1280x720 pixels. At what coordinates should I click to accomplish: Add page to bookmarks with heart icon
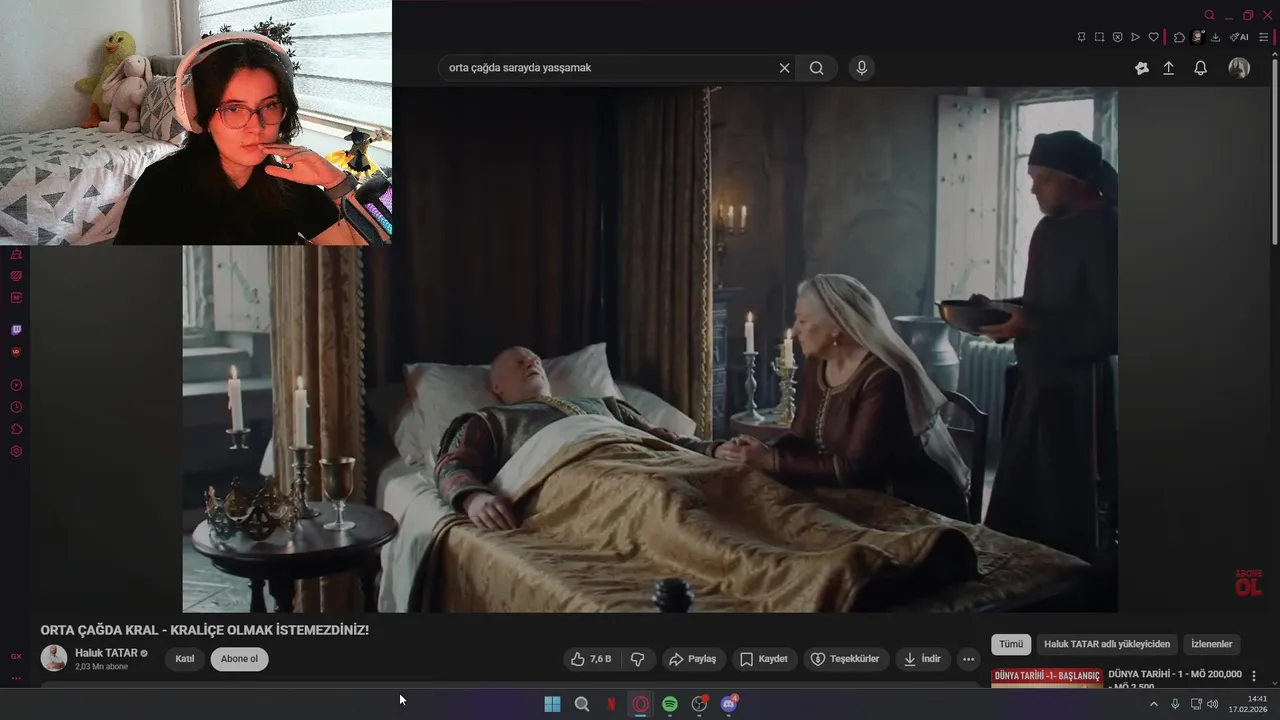coord(1153,37)
